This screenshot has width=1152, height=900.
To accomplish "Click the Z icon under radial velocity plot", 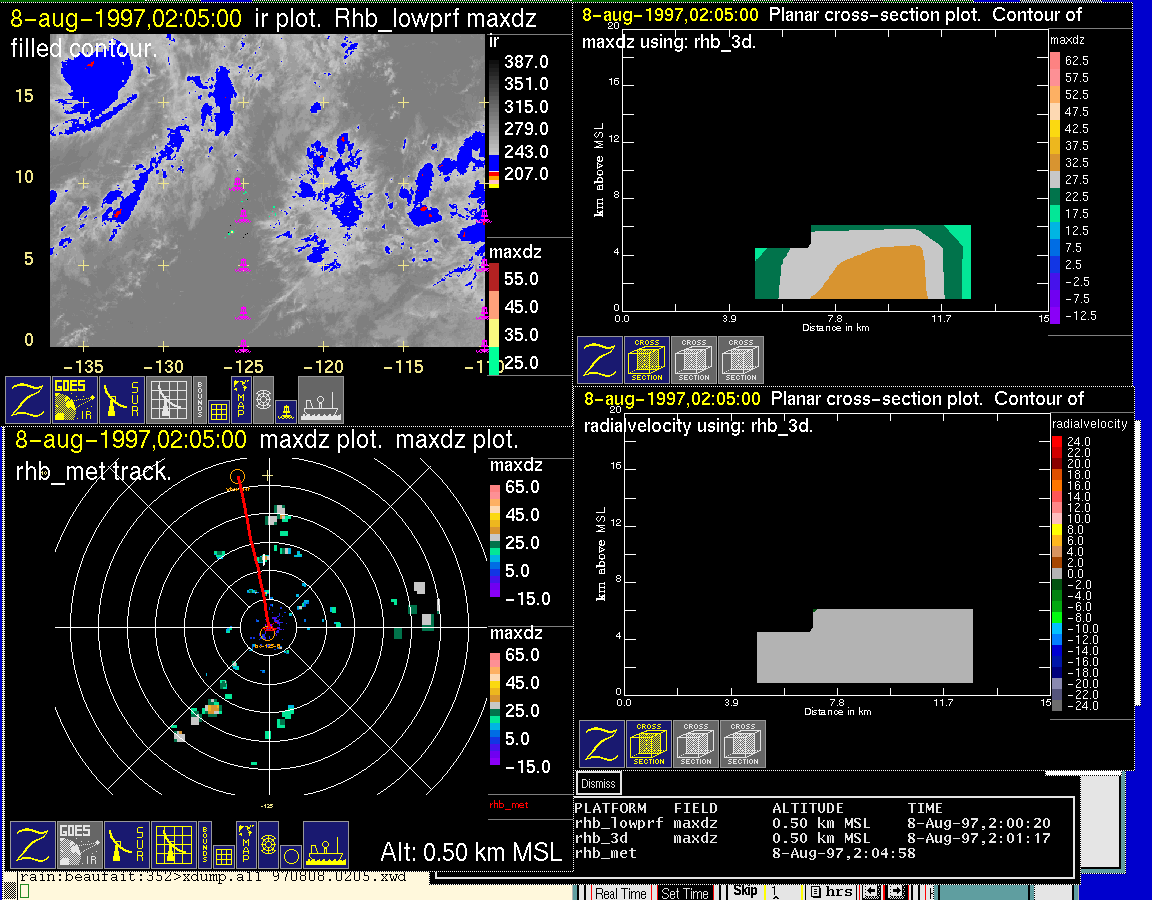I will click(602, 744).
